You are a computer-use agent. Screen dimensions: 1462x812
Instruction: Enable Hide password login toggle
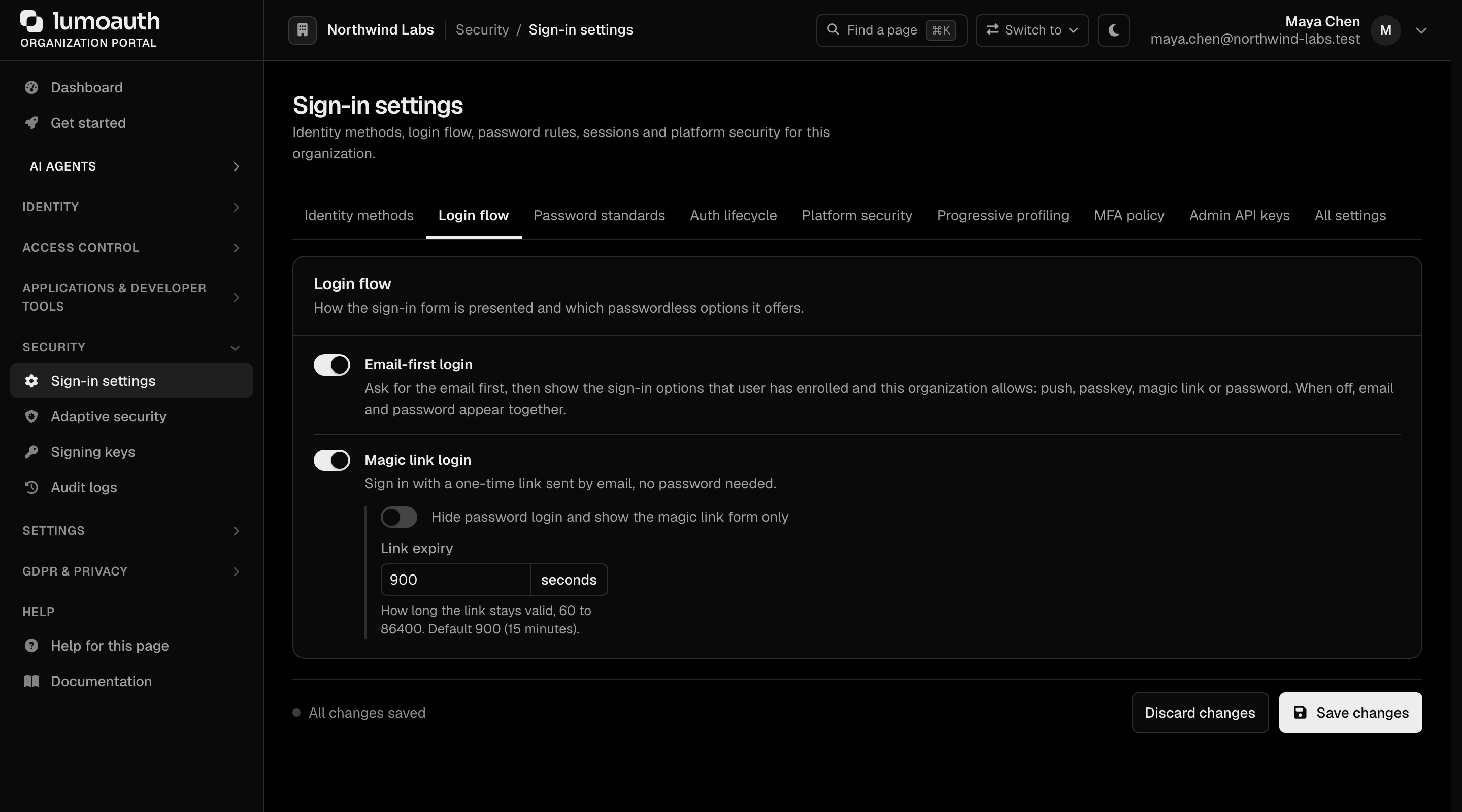399,517
